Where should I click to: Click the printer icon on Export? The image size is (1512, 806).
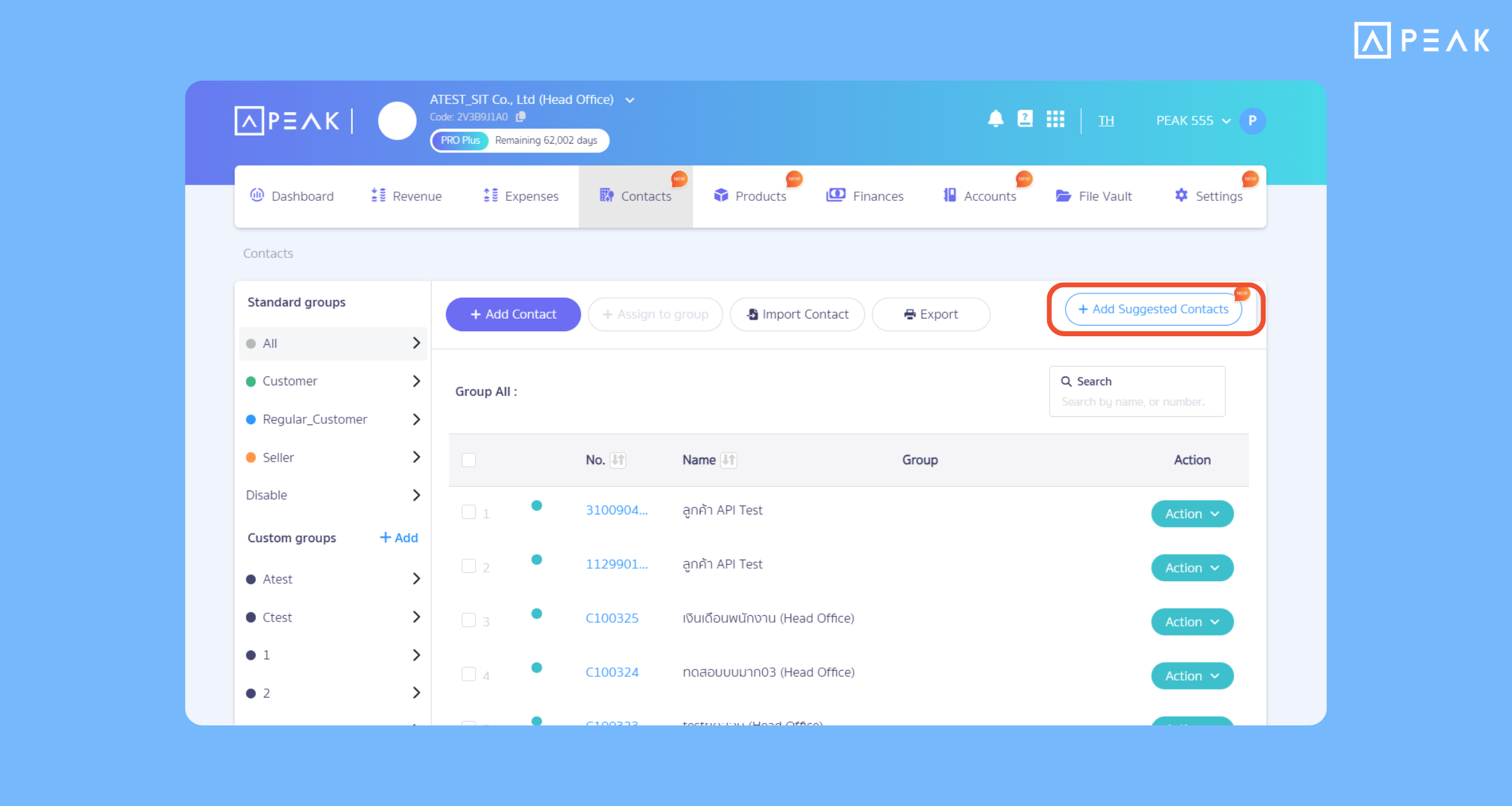910,314
